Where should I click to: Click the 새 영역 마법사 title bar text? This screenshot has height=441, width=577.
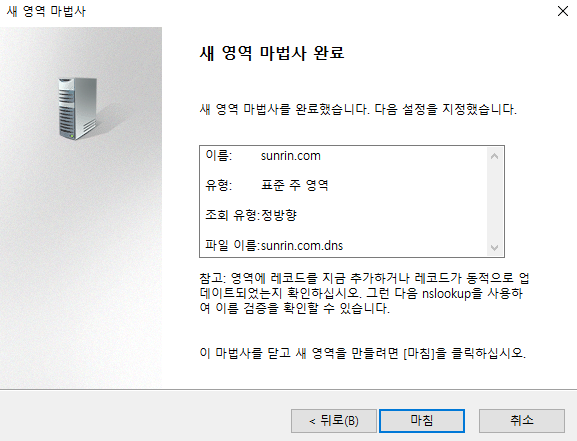pyautogui.click(x=46, y=11)
